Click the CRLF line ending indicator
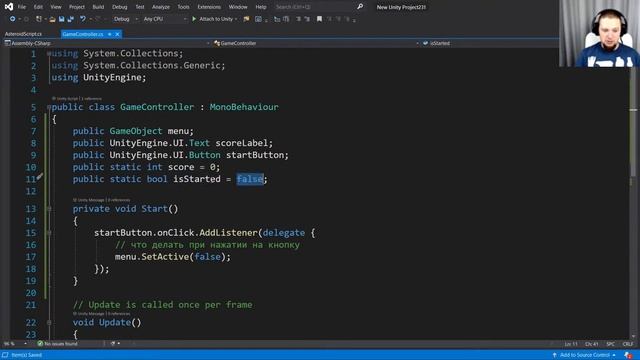Screen dimensions: 640x360 click(628, 344)
